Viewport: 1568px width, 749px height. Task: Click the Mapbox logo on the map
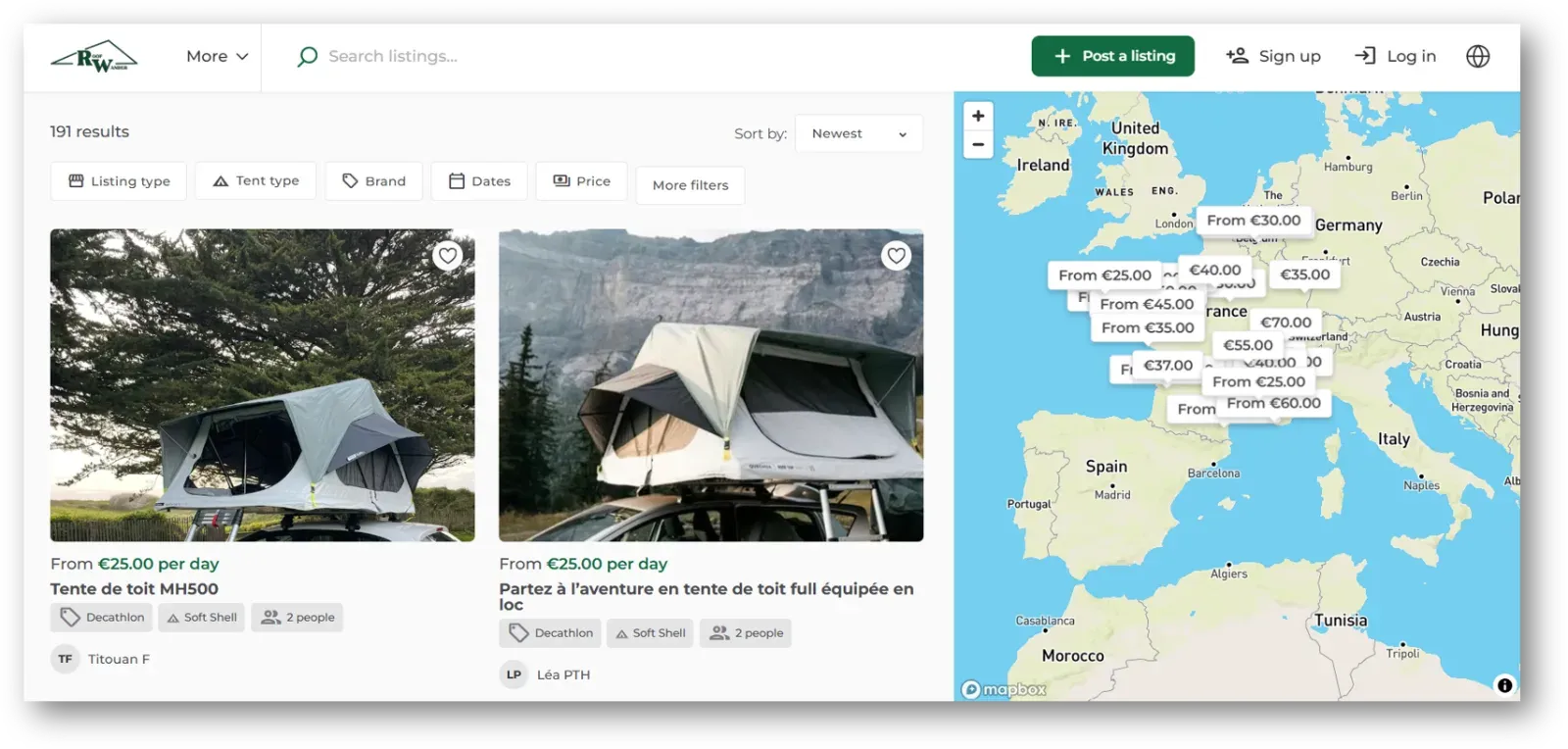coord(1004,689)
